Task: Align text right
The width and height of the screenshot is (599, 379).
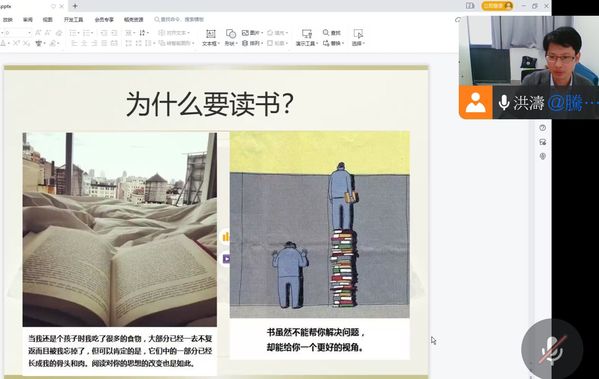Action: (x=94, y=43)
